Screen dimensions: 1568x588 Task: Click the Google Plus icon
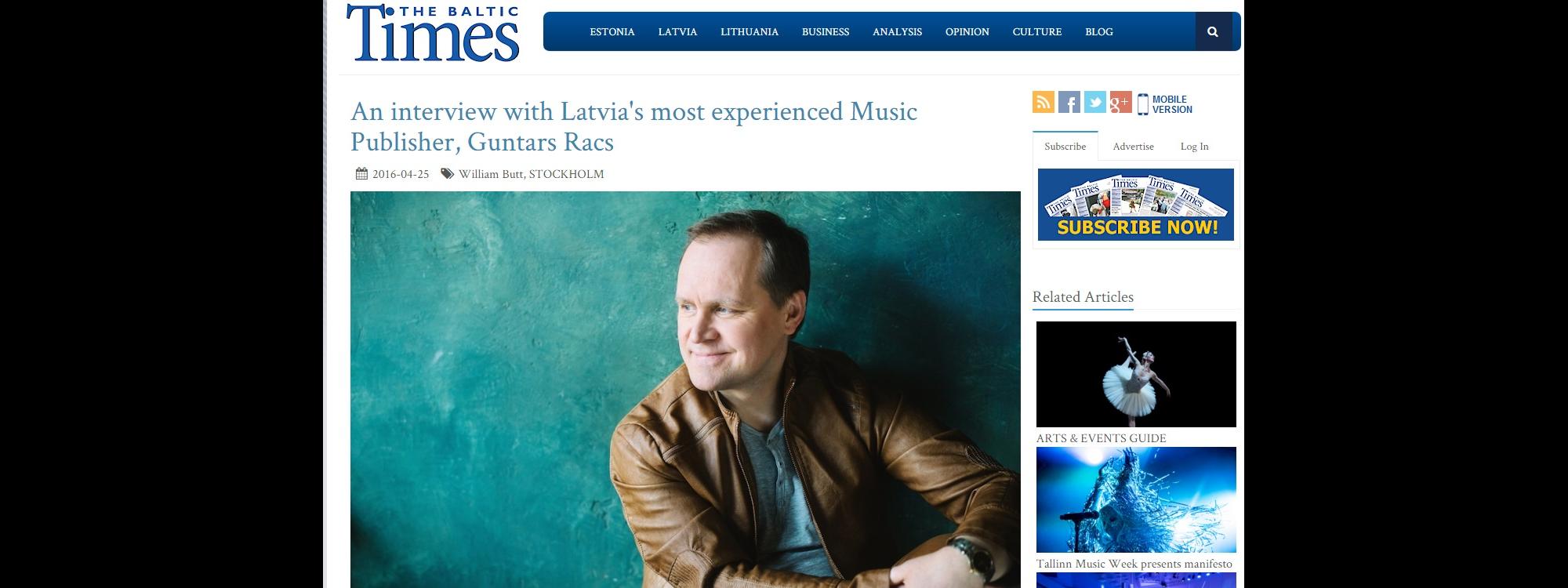click(x=1120, y=103)
